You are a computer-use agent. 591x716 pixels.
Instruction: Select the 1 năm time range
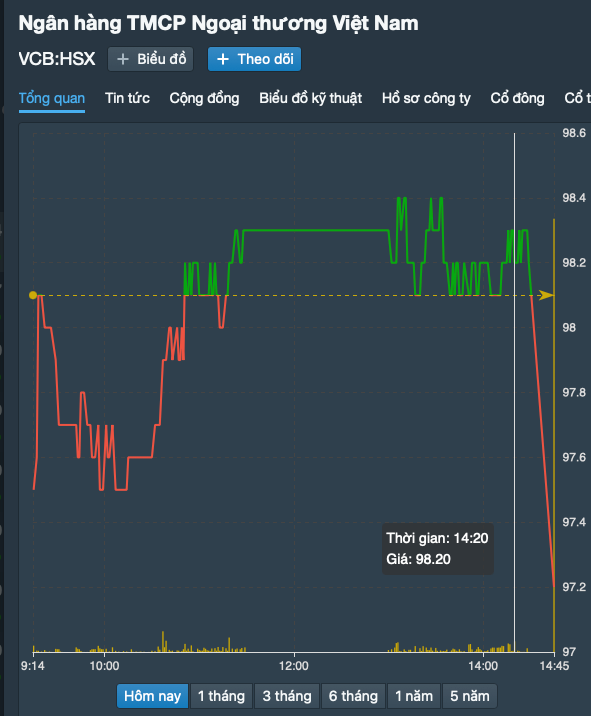414,696
